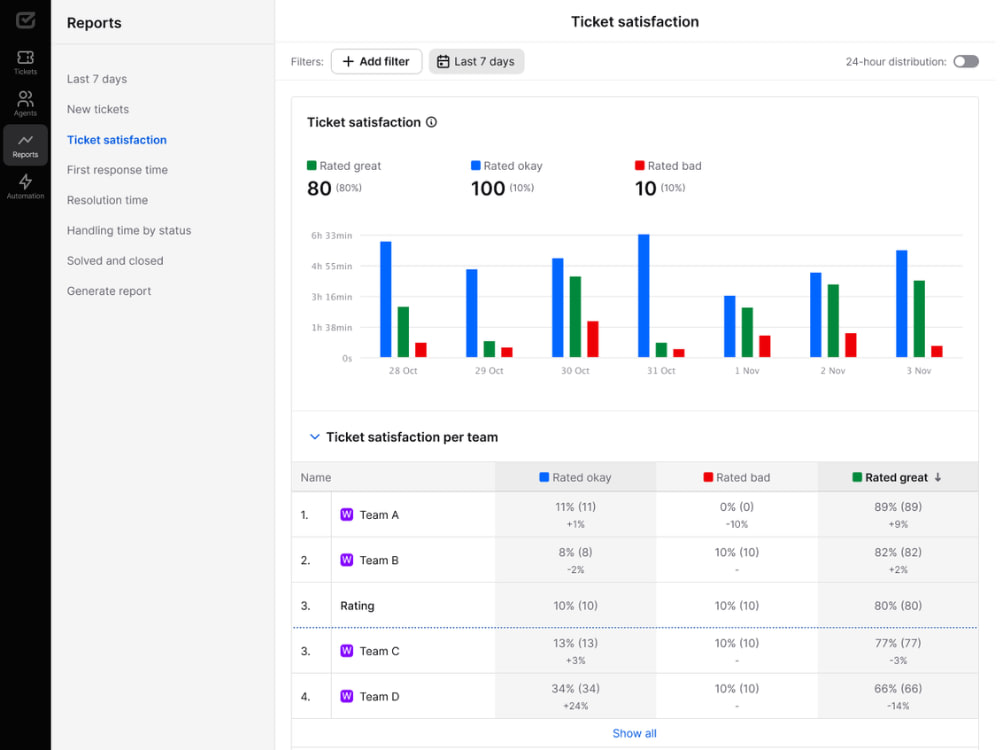
Task: Click the sort arrow on Rated great column
Action: point(938,477)
